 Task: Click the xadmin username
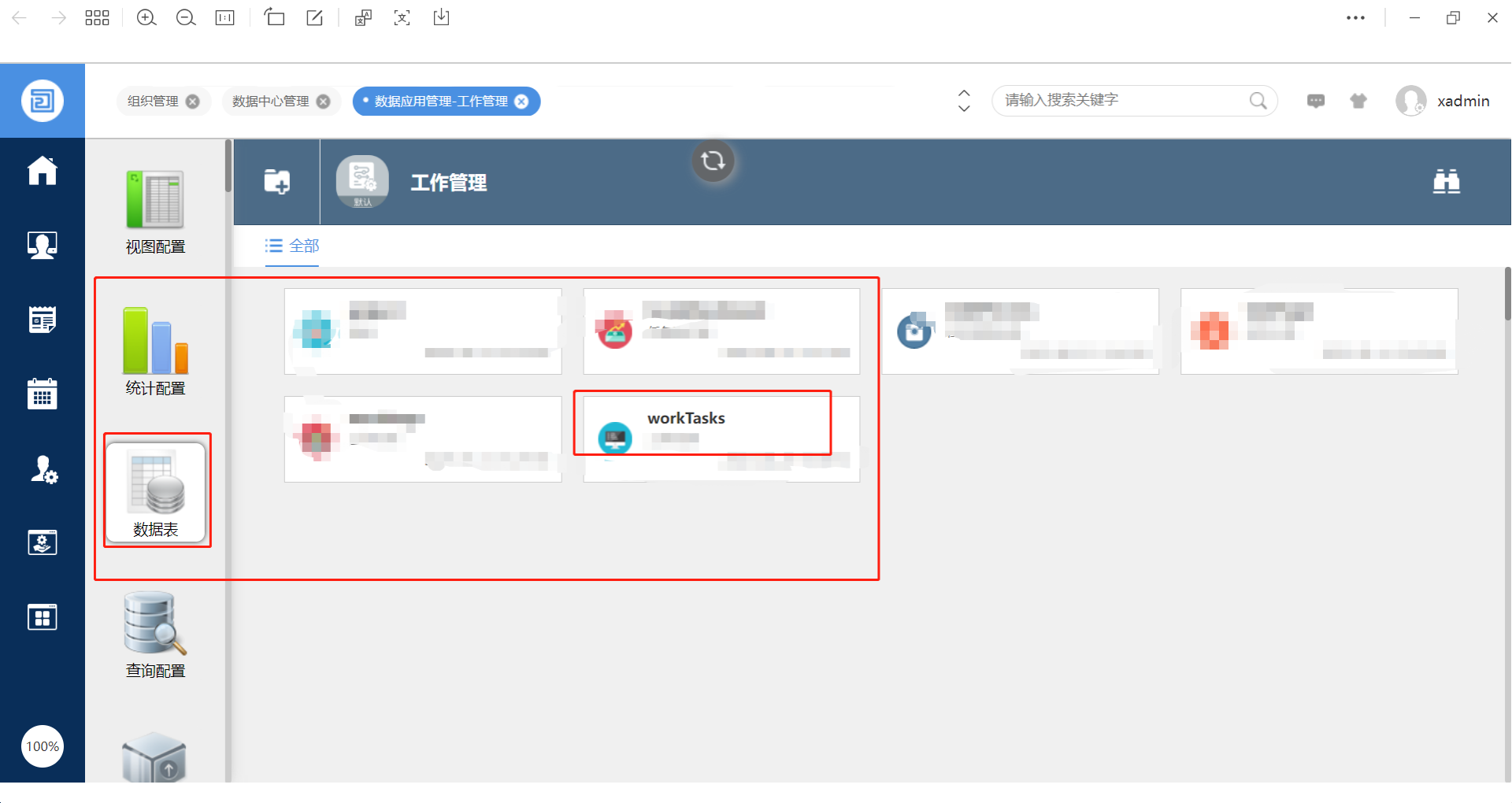[1463, 101]
